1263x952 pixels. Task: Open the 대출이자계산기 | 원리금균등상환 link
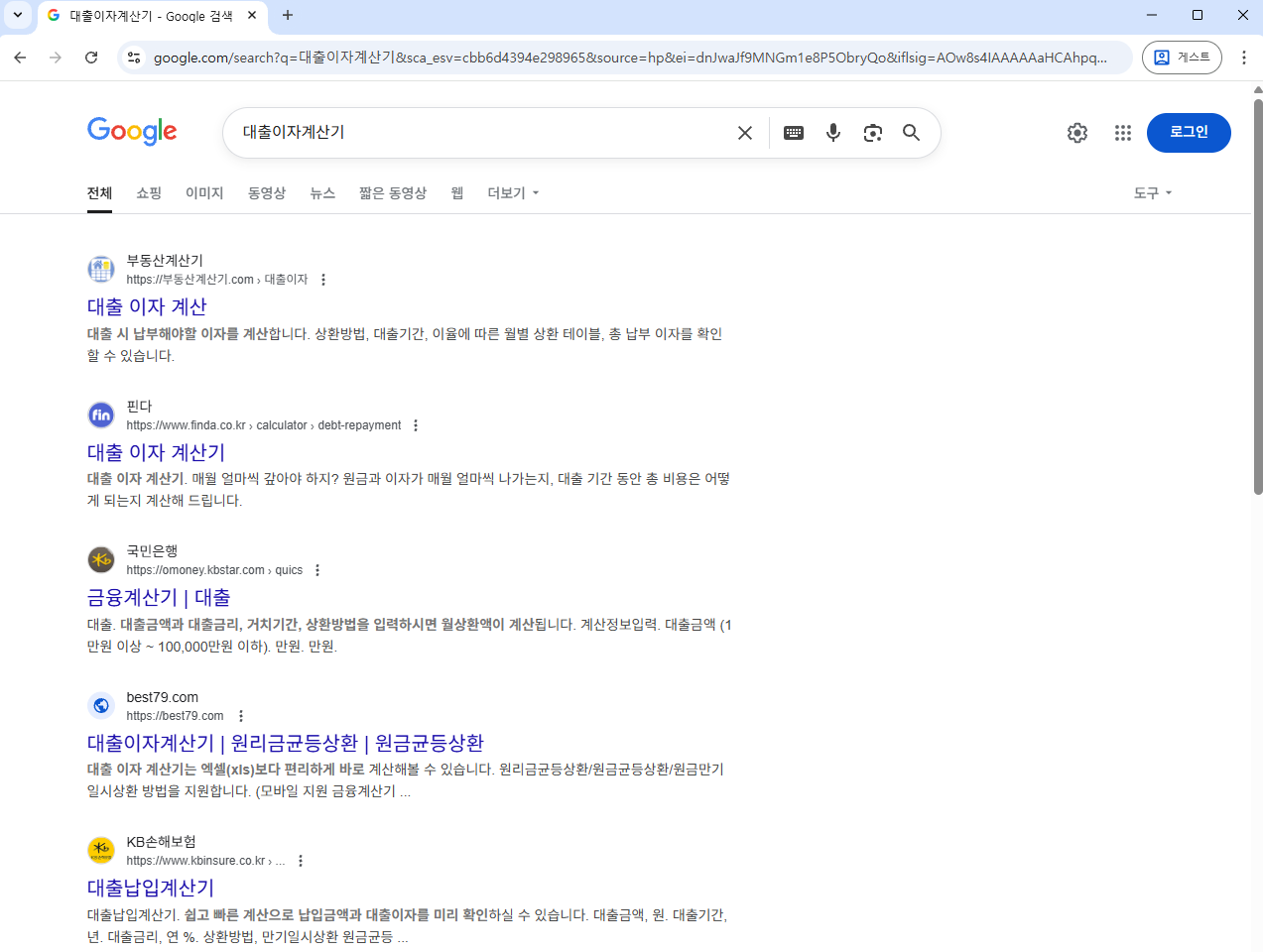[x=286, y=744]
